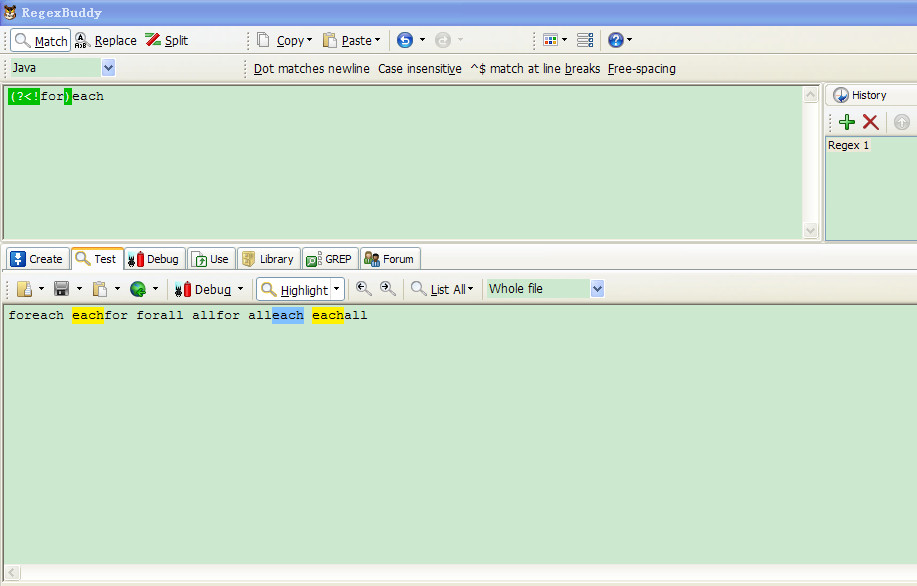Open the test toolbar Debug dropdown arrow
Screen dimensions: 917x586
click(x=240, y=288)
